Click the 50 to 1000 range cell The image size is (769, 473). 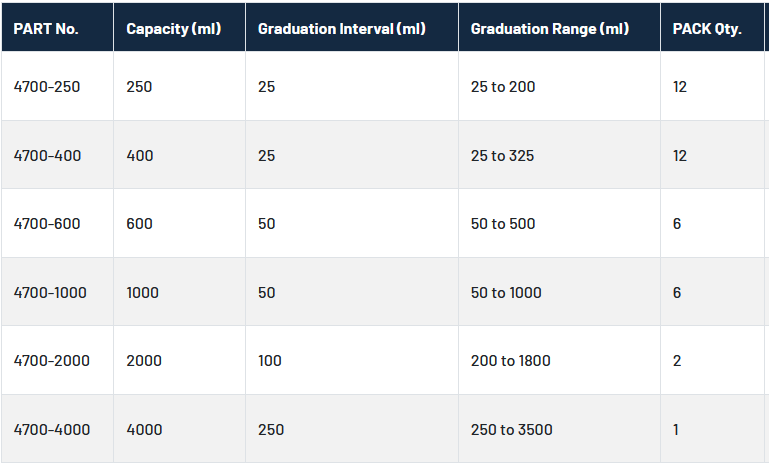(506, 293)
